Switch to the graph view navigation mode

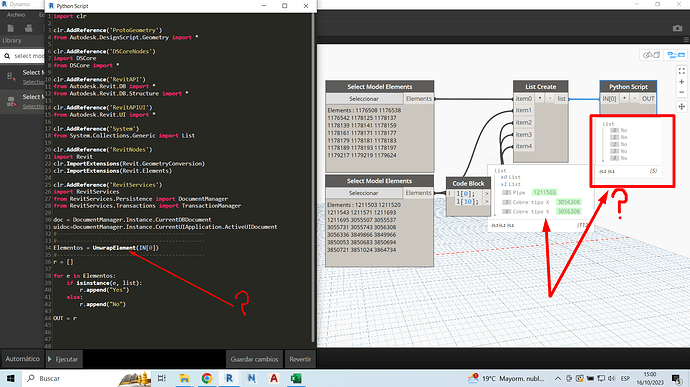[676, 55]
